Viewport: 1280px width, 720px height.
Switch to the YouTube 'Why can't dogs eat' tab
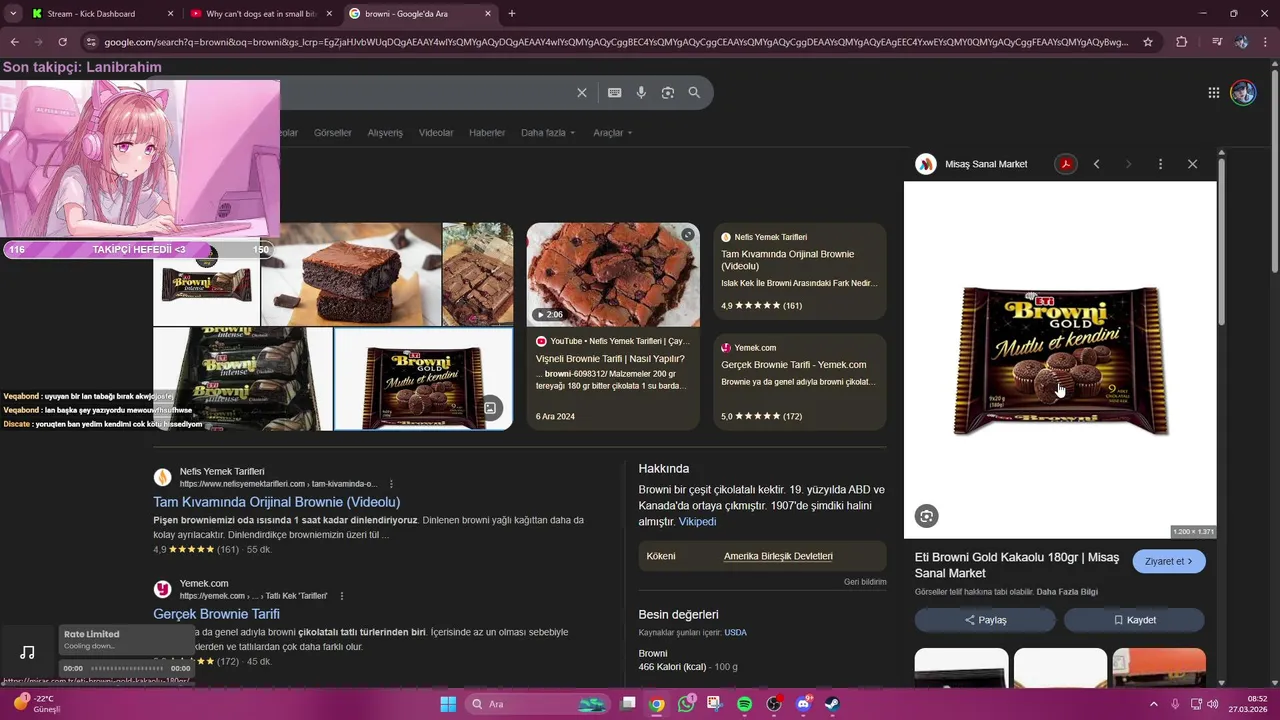[x=261, y=14]
